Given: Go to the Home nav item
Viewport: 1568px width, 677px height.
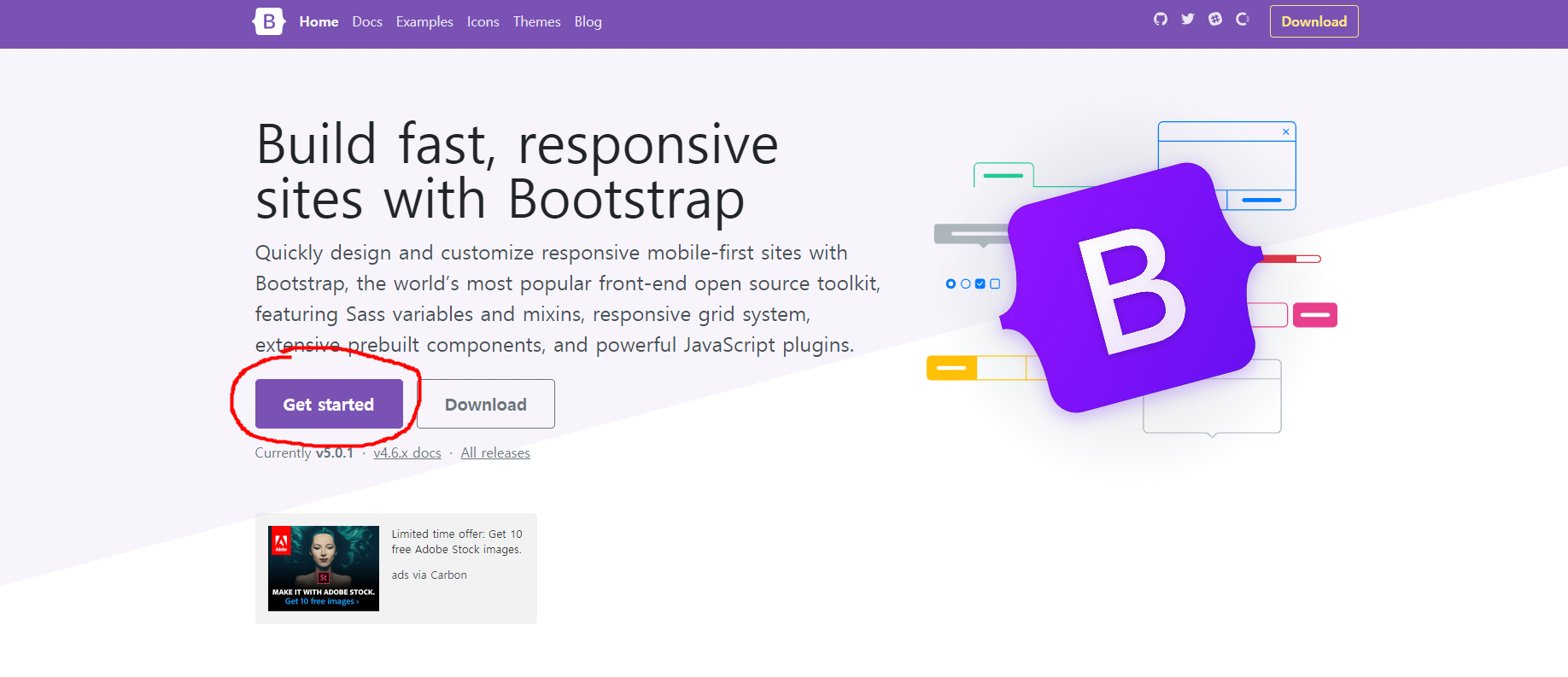Looking at the screenshot, I should point(319,22).
